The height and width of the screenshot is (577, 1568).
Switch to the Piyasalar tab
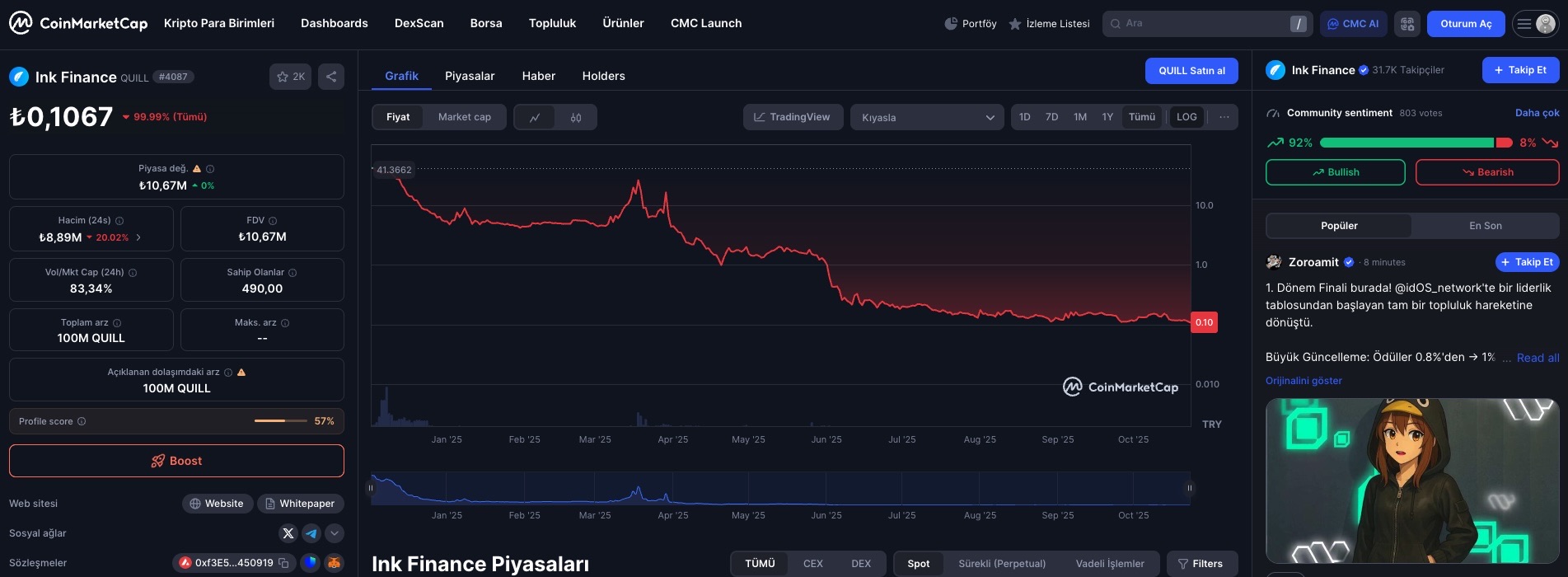470,76
